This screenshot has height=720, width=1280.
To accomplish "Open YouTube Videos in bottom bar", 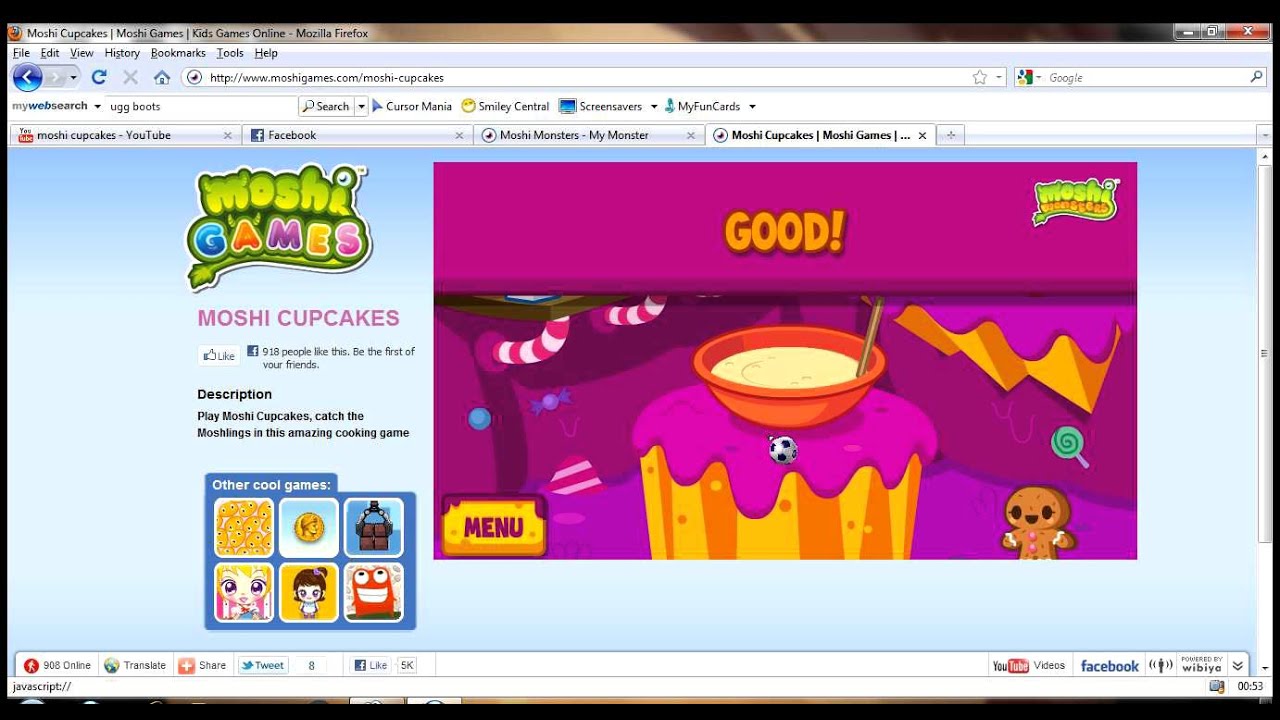I will click(1028, 666).
